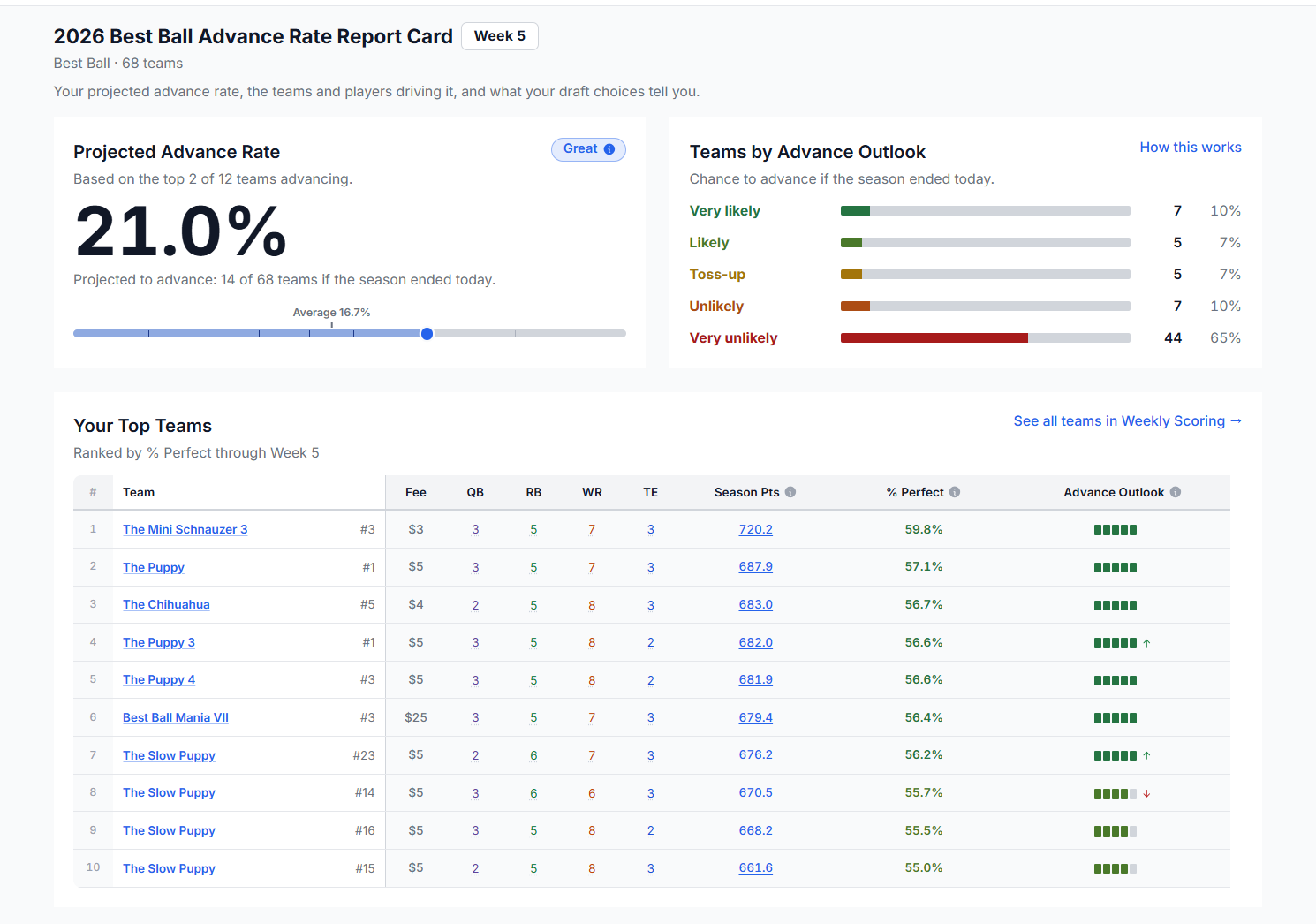Click outlook bars in the 661.6 row
The width and height of the screenshot is (1316, 924).
(1115, 868)
